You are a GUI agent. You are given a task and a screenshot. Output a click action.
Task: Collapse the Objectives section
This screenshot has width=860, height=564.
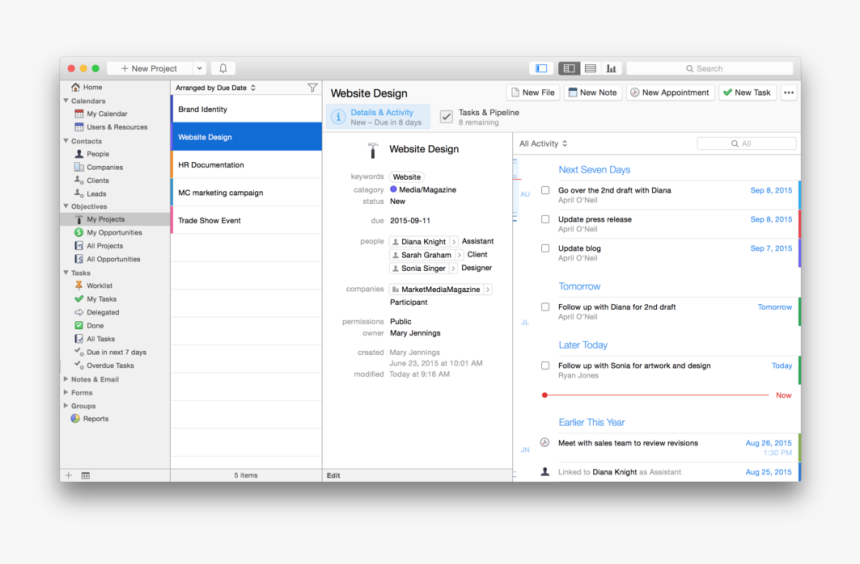click(x=66, y=206)
